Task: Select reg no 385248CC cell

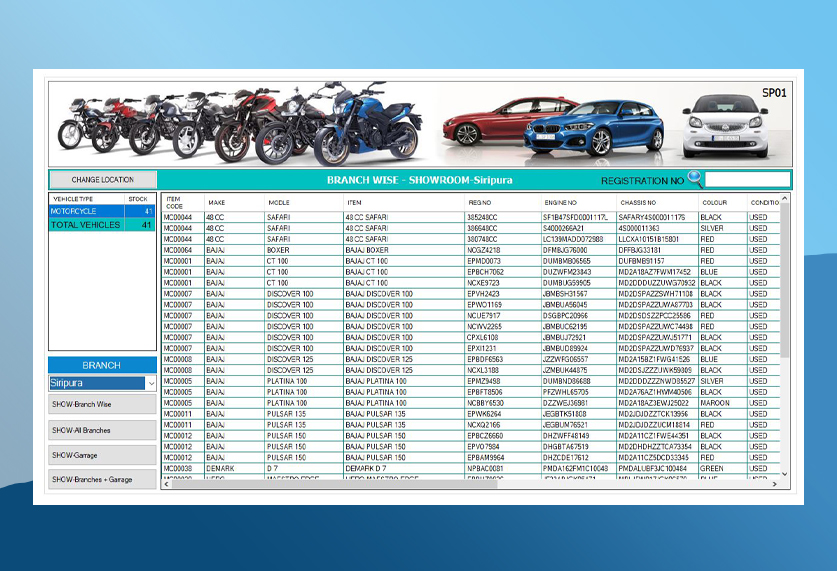Action: tap(503, 218)
